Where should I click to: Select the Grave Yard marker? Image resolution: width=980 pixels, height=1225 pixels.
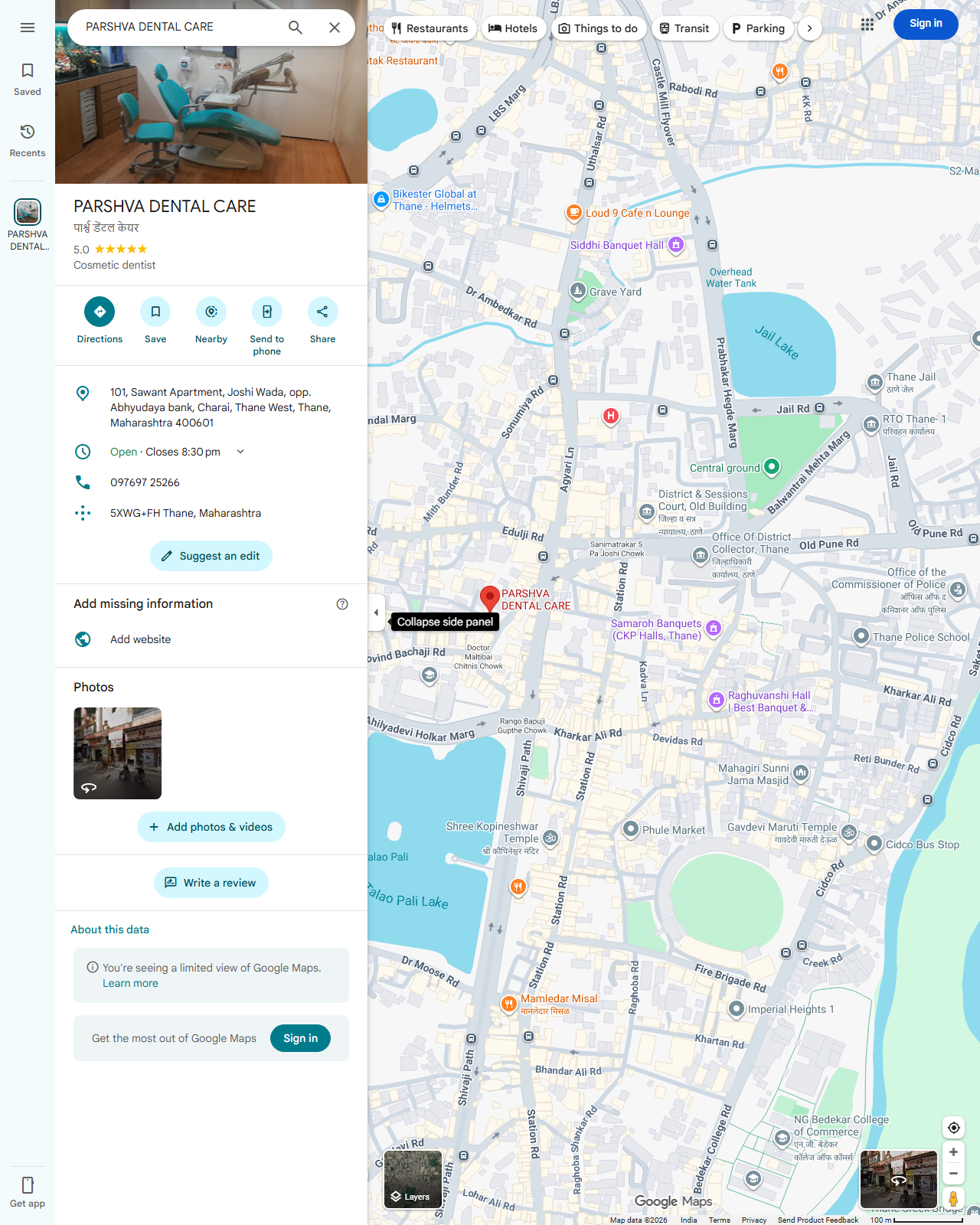coord(578,291)
